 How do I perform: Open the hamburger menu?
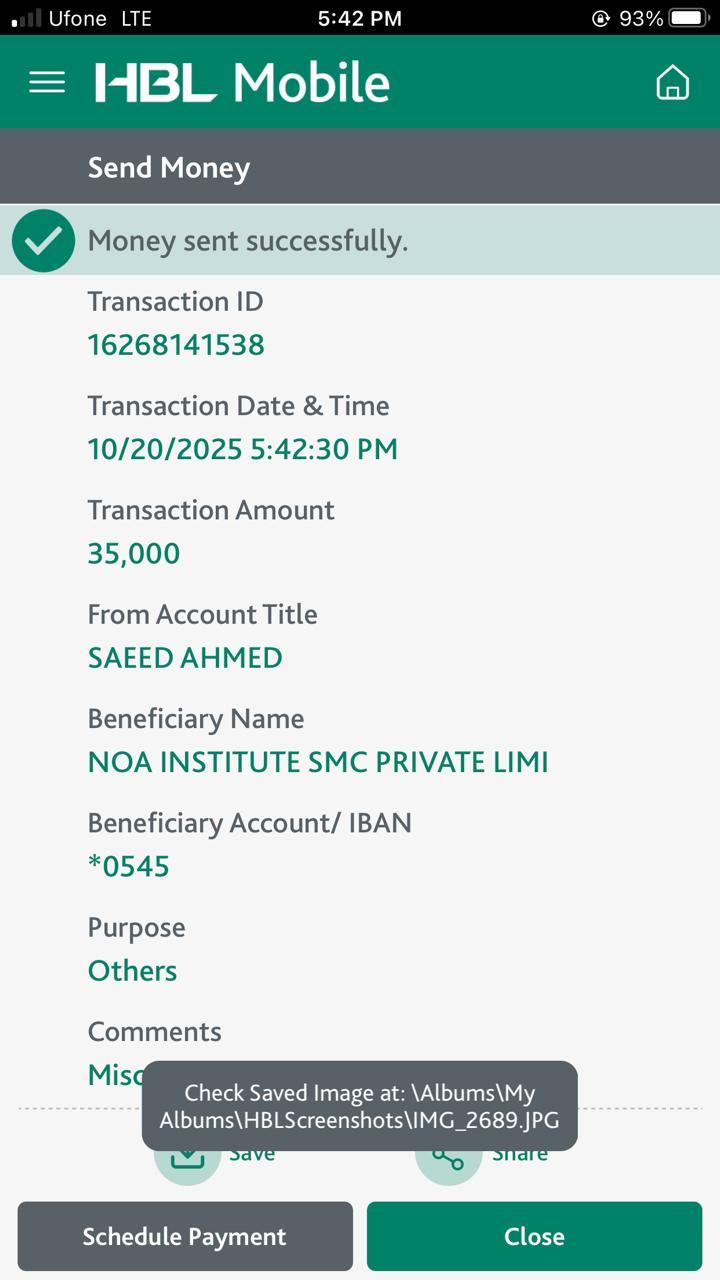(x=47, y=82)
